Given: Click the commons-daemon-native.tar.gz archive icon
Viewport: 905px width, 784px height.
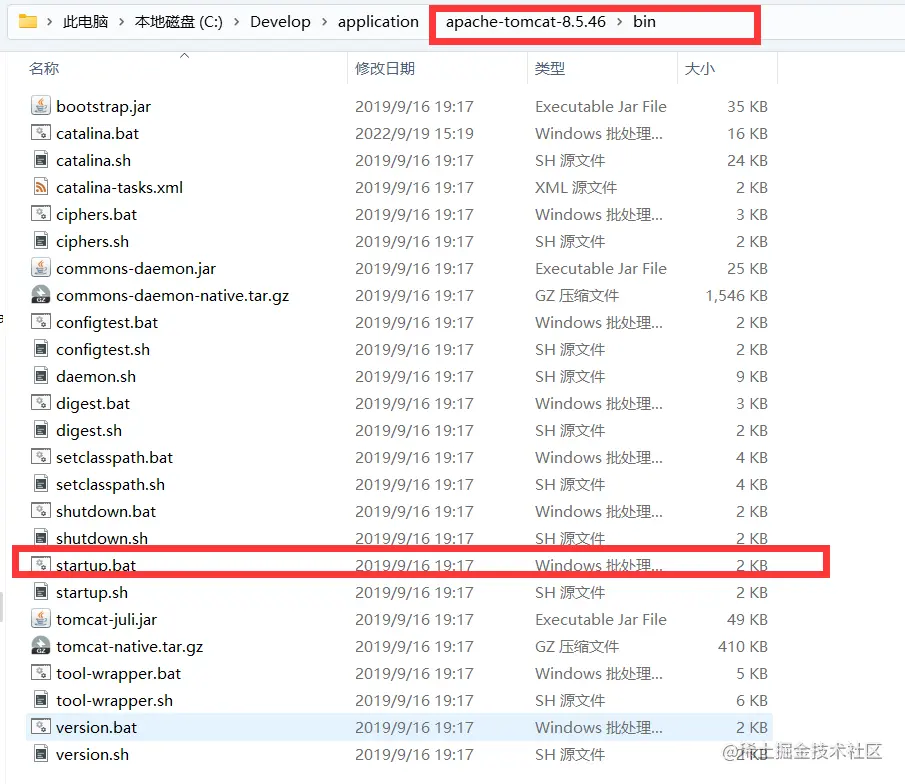Looking at the screenshot, I should click(x=40, y=295).
